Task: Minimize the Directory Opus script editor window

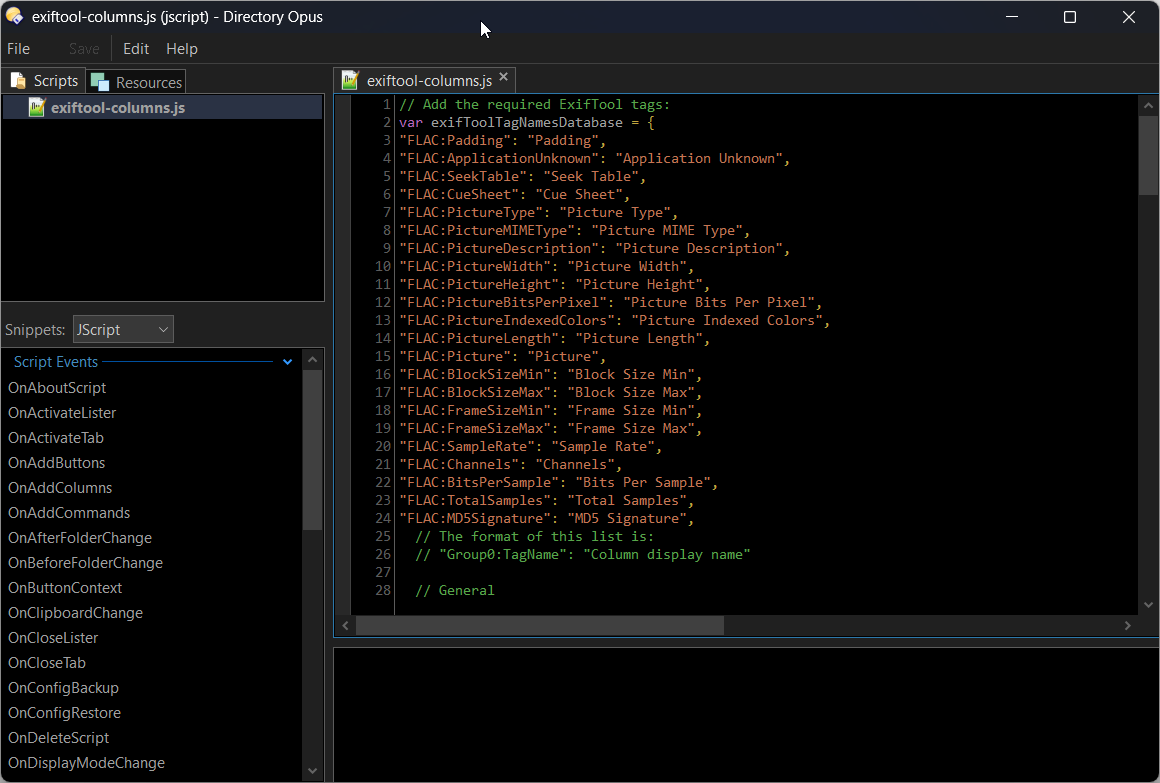Action: (x=1012, y=16)
